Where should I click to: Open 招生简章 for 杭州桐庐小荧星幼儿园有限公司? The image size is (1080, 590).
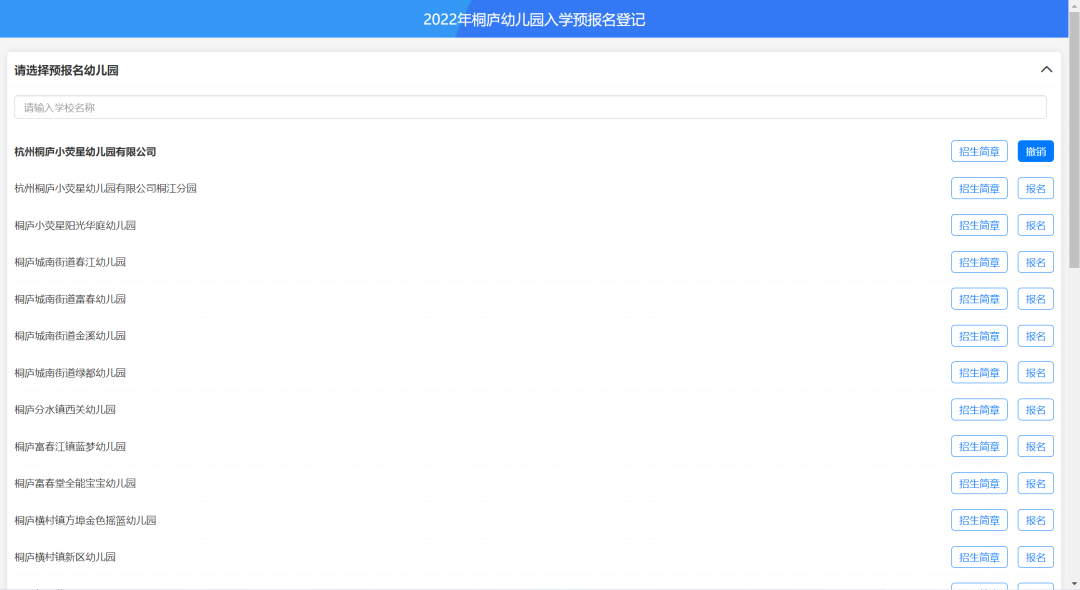click(x=979, y=151)
